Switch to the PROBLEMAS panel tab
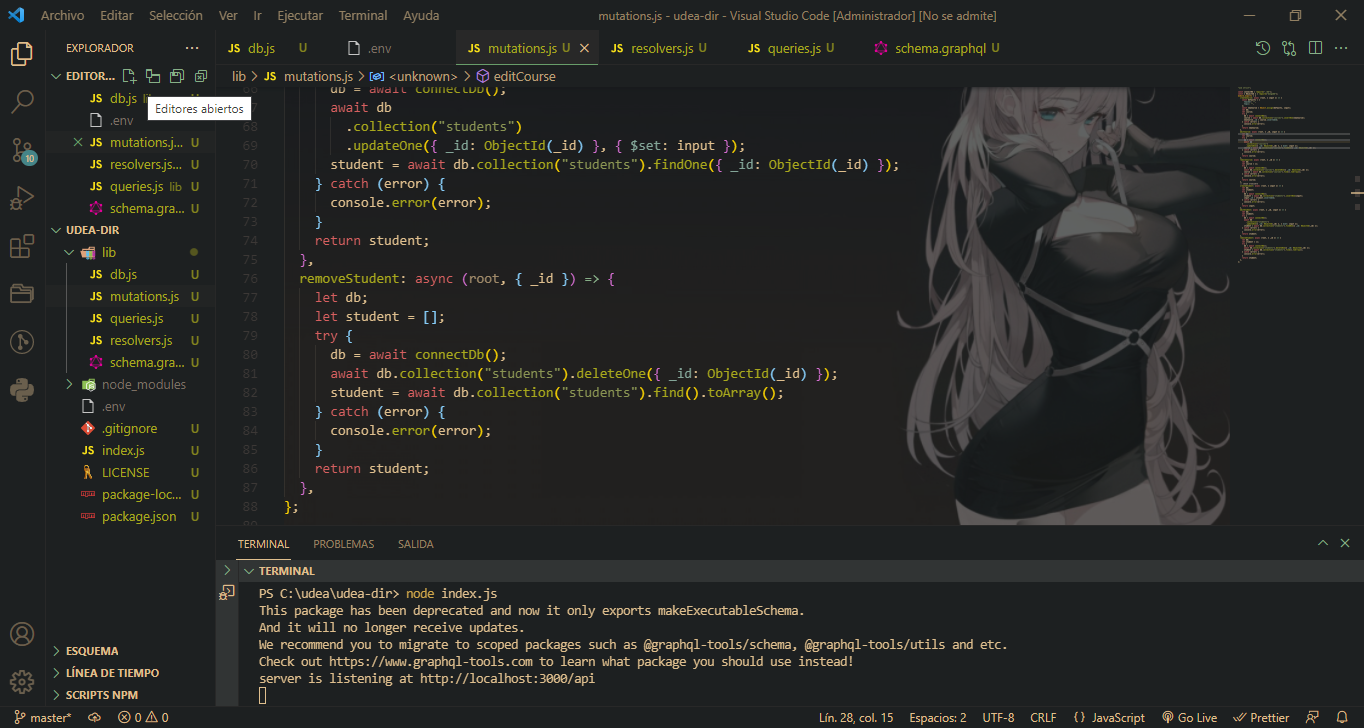The height and width of the screenshot is (728, 1364). (343, 544)
